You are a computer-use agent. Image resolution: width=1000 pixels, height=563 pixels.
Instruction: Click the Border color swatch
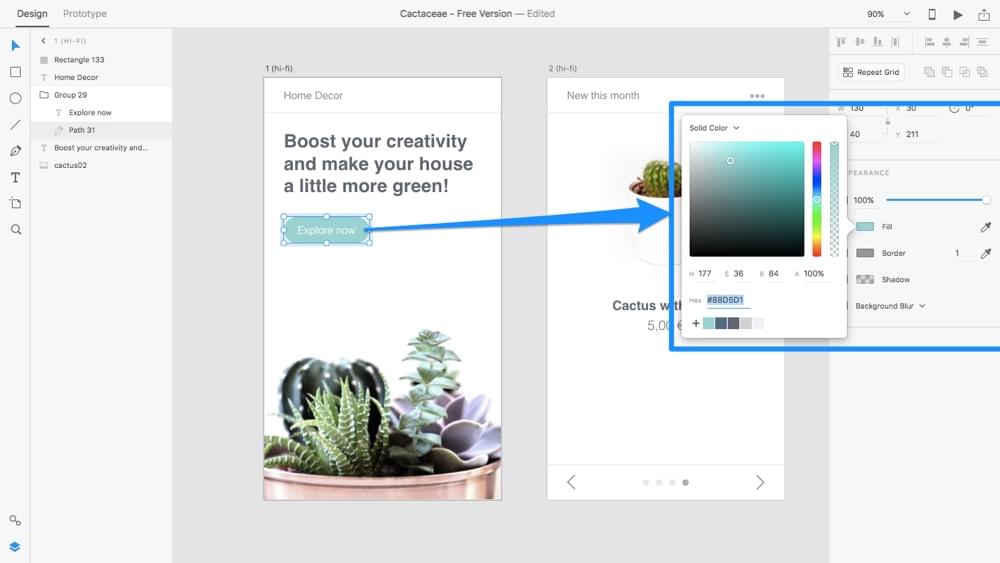[865, 253]
